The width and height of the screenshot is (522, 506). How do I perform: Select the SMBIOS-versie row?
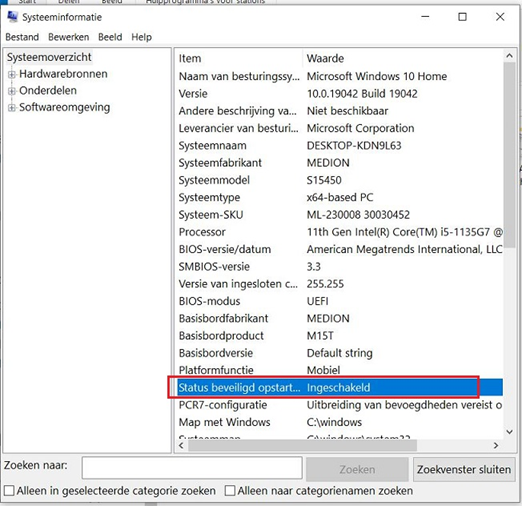coord(339,267)
